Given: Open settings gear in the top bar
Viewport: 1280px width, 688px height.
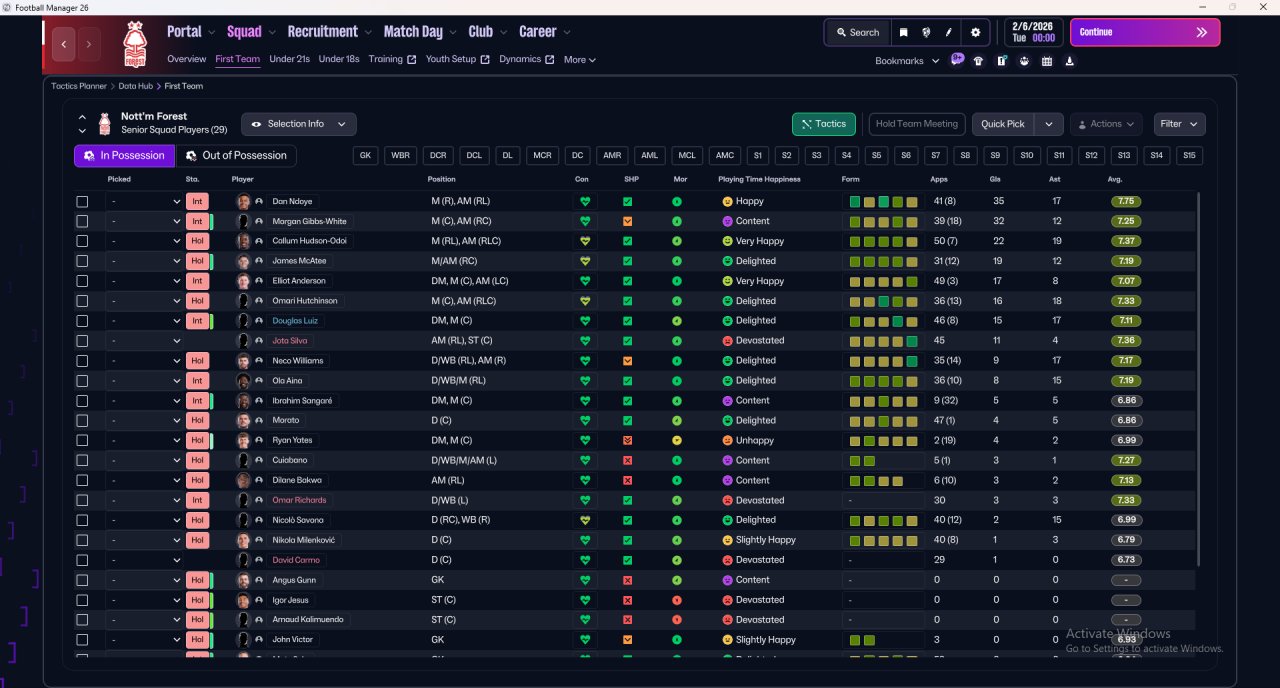Looking at the screenshot, I should [x=976, y=32].
